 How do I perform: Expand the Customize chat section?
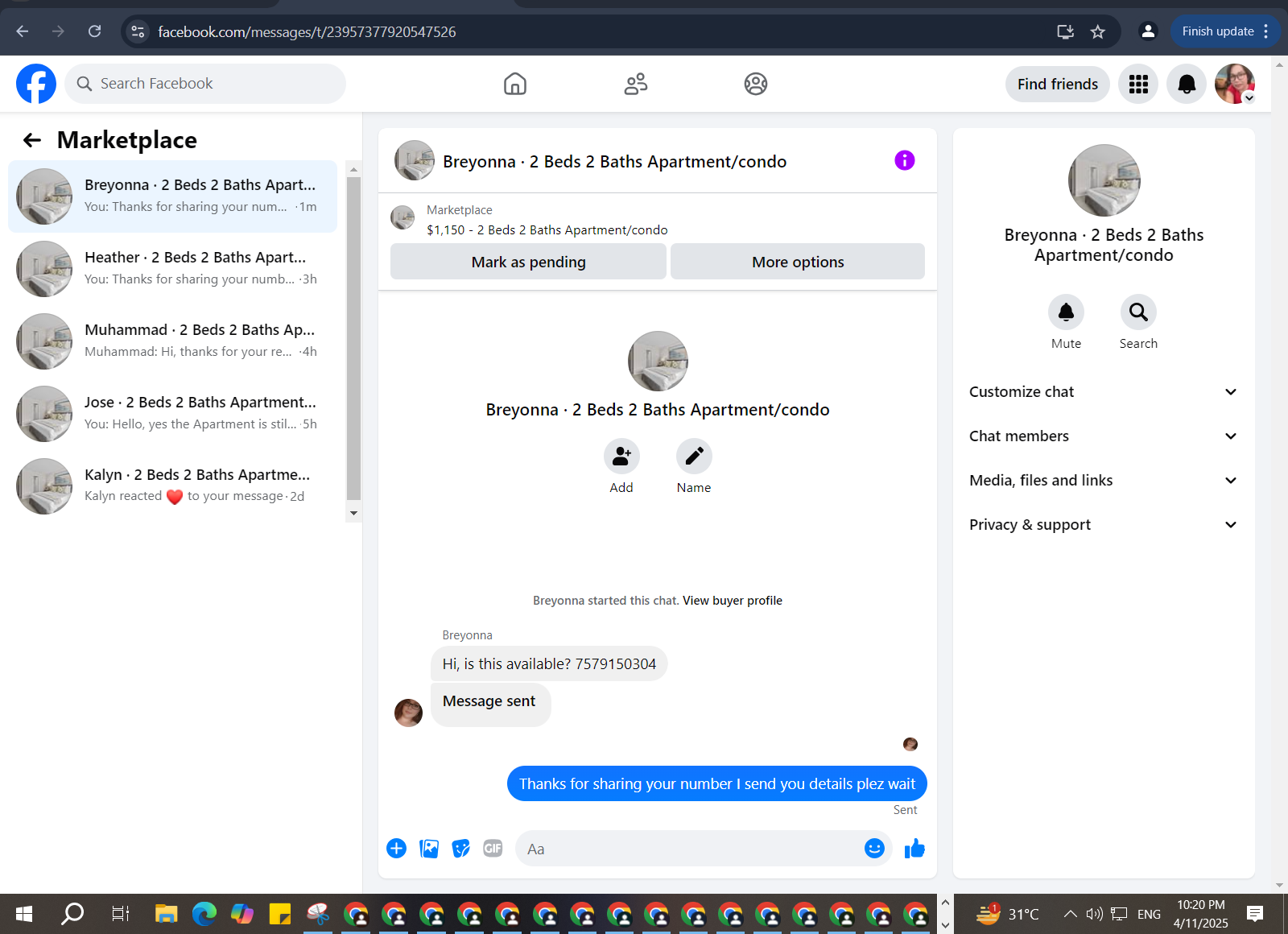tap(1104, 392)
